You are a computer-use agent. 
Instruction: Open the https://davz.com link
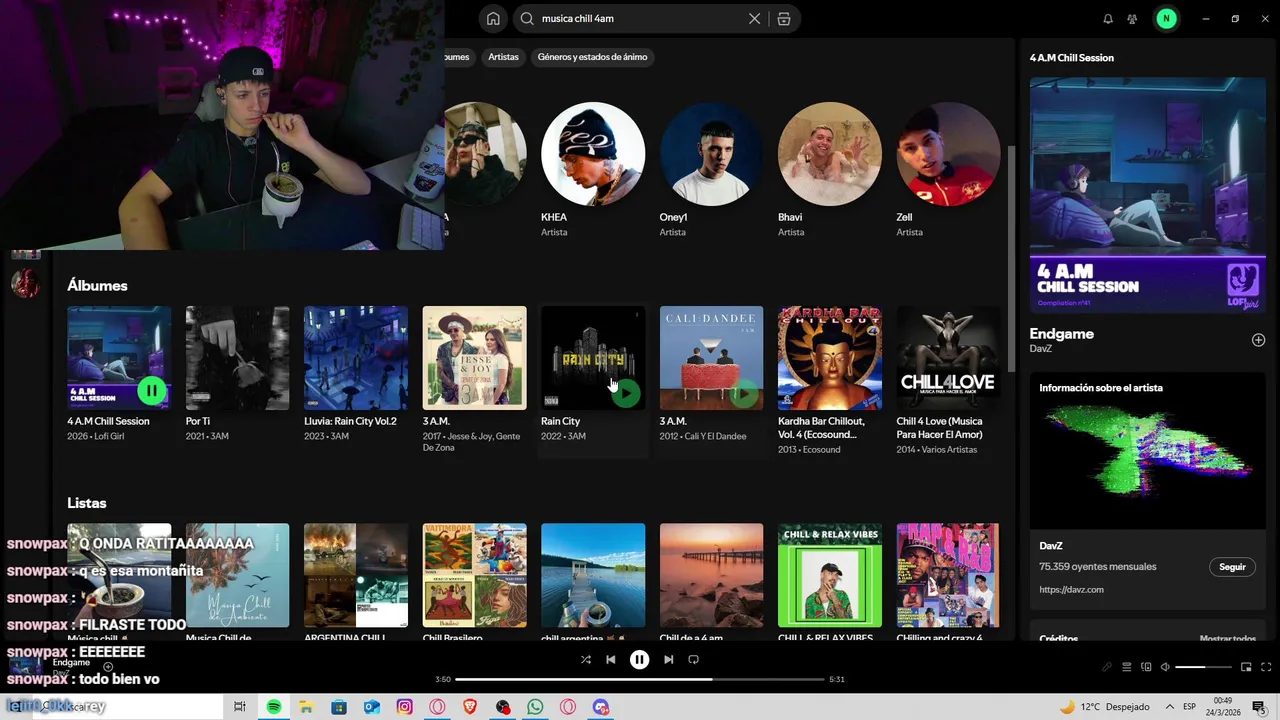pos(1071,590)
